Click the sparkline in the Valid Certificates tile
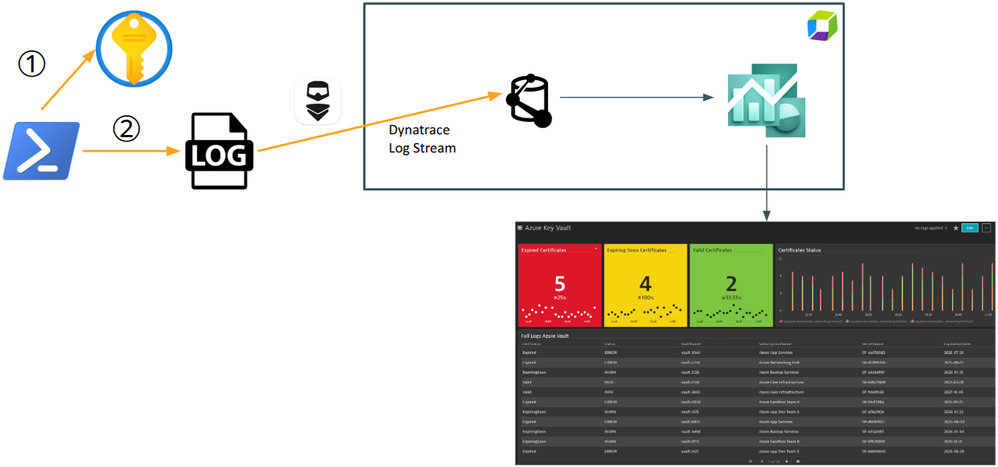The height and width of the screenshot is (467, 998). pos(731,311)
